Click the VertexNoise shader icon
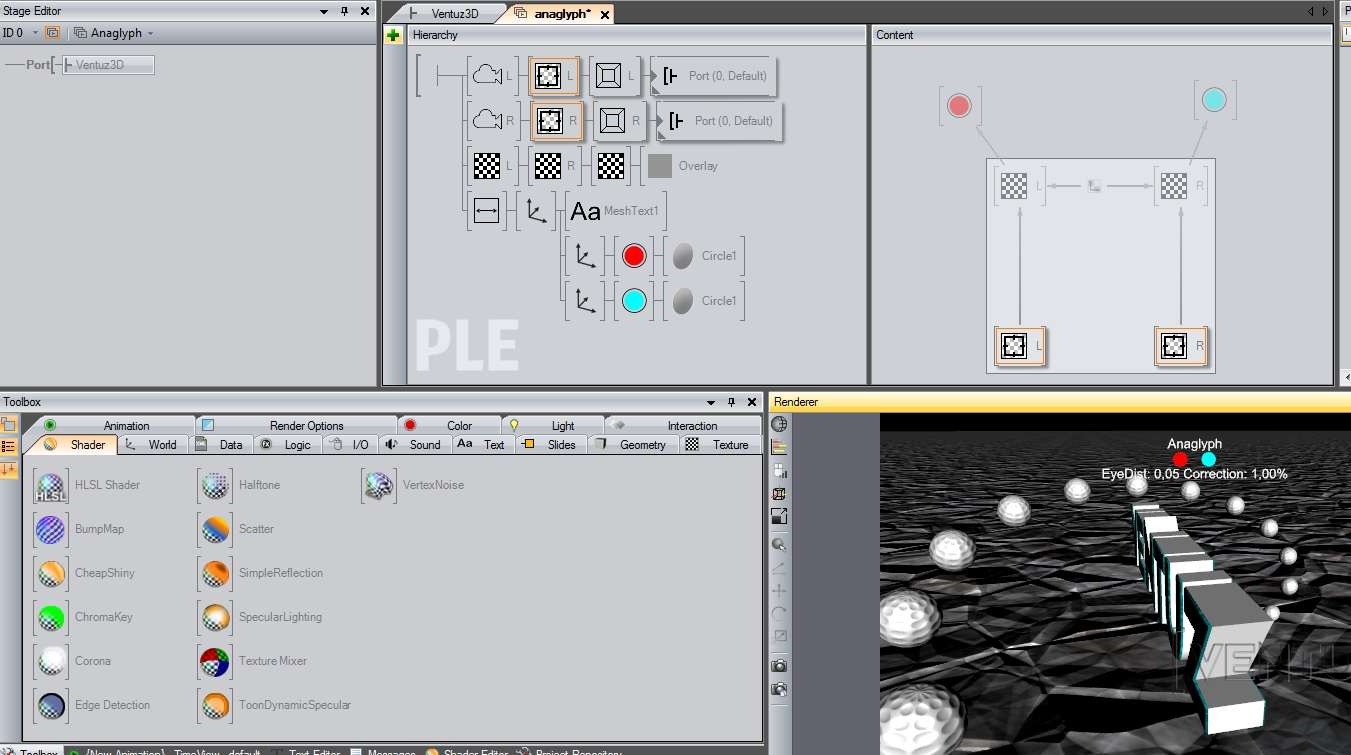The width and height of the screenshot is (1351, 755). 378,485
